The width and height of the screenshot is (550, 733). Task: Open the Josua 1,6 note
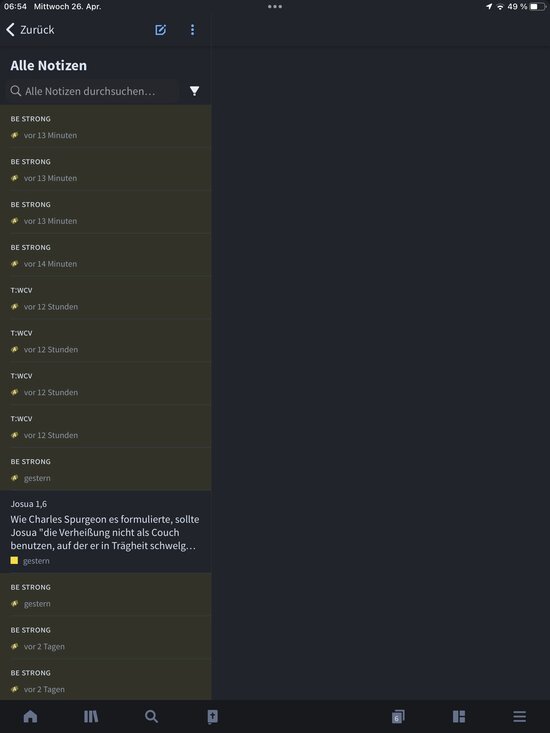[106, 532]
